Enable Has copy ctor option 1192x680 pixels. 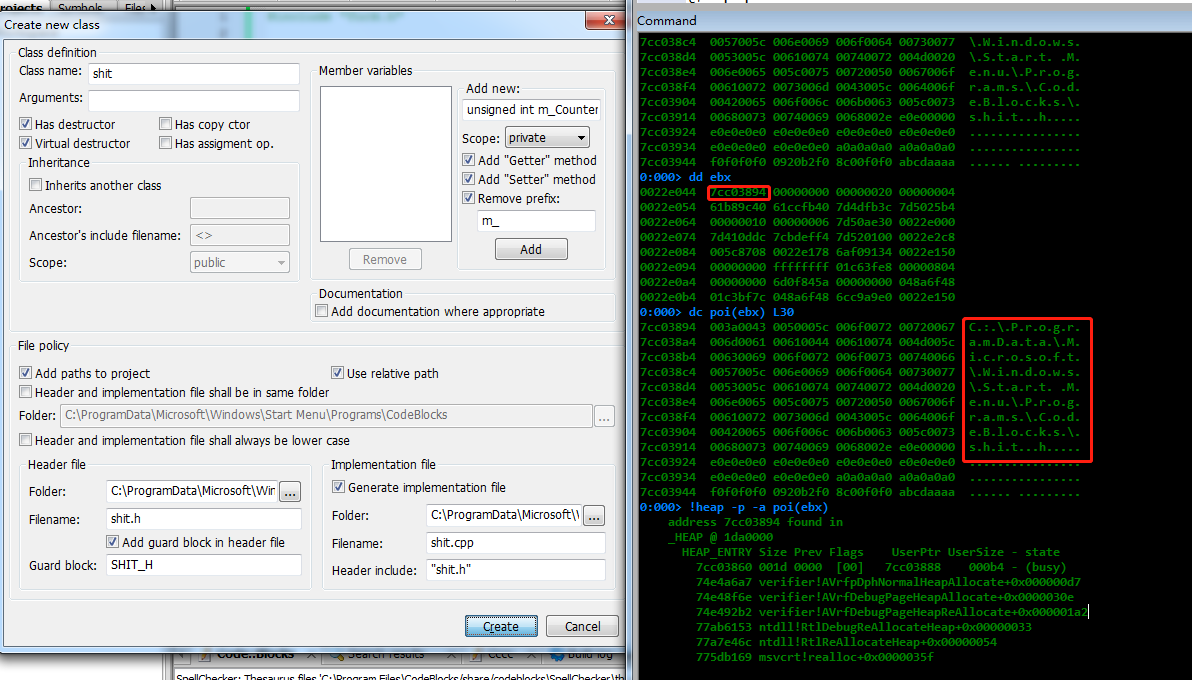tap(166, 124)
